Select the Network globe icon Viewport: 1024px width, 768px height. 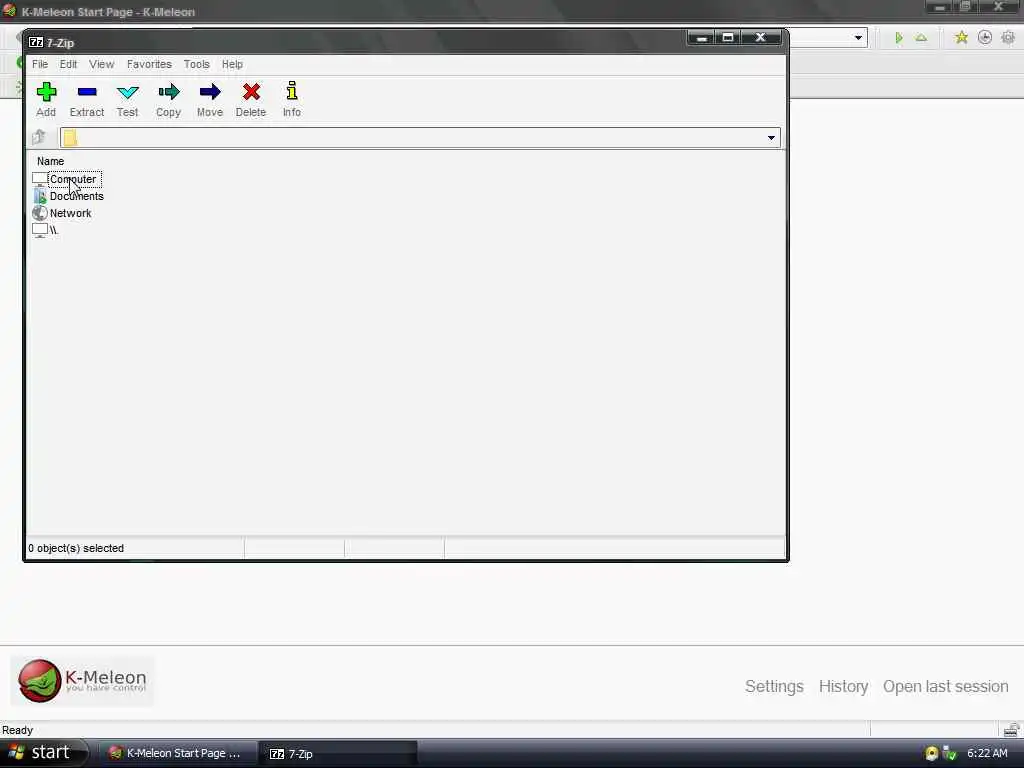point(40,213)
